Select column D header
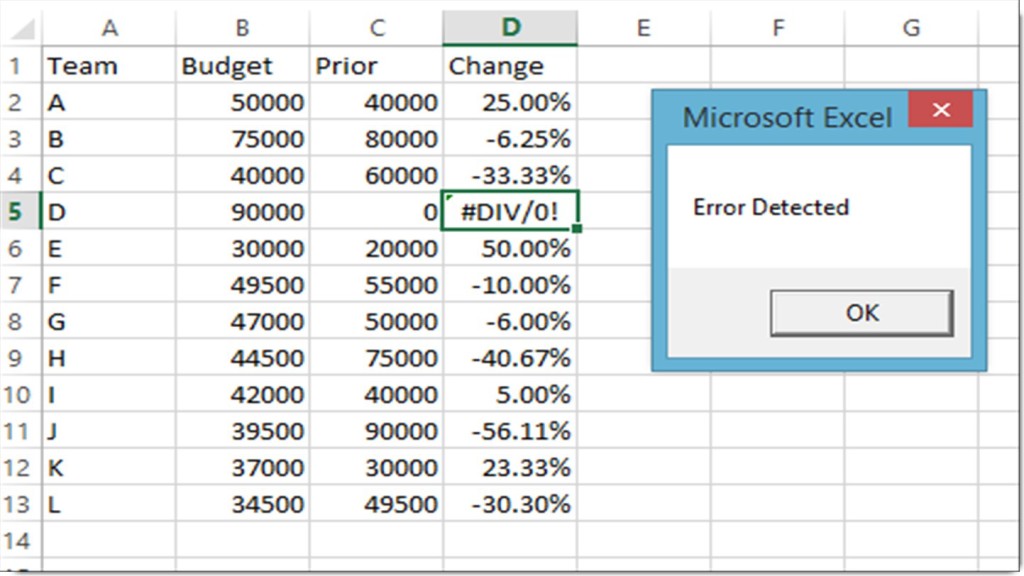 [510, 27]
